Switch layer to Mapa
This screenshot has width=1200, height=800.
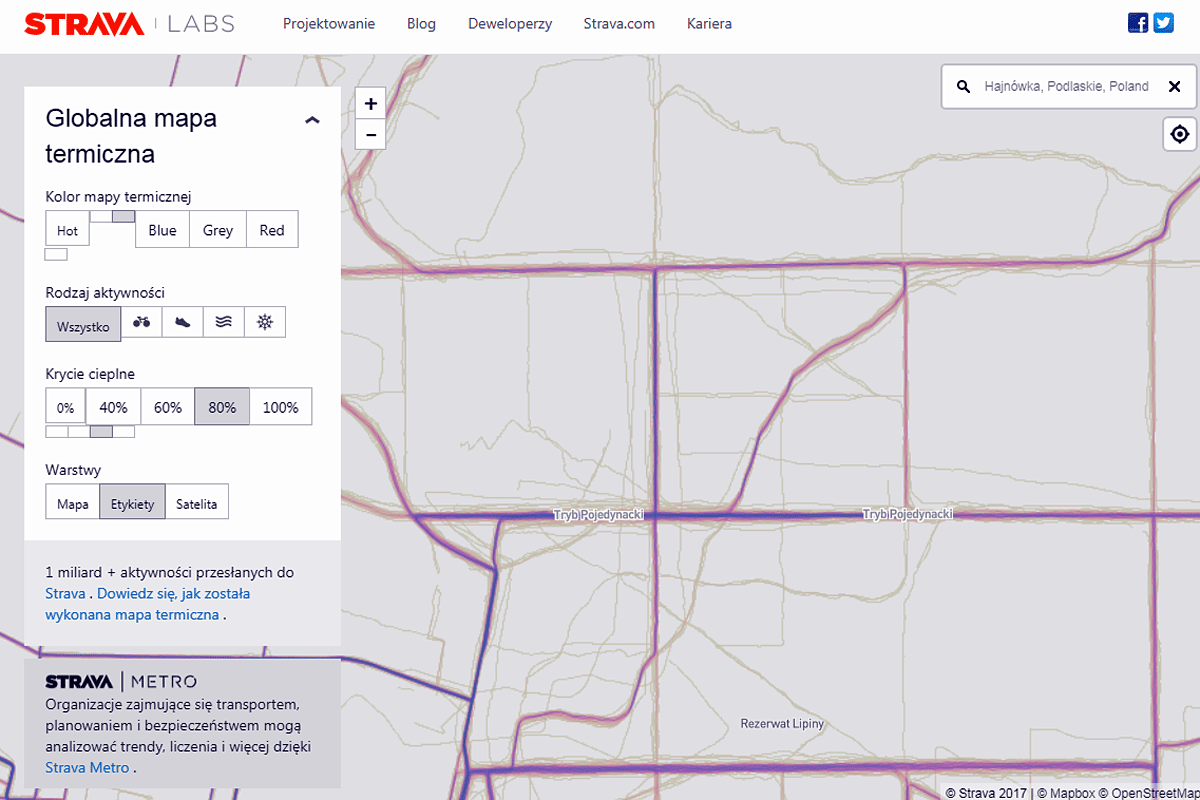point(72,503)
